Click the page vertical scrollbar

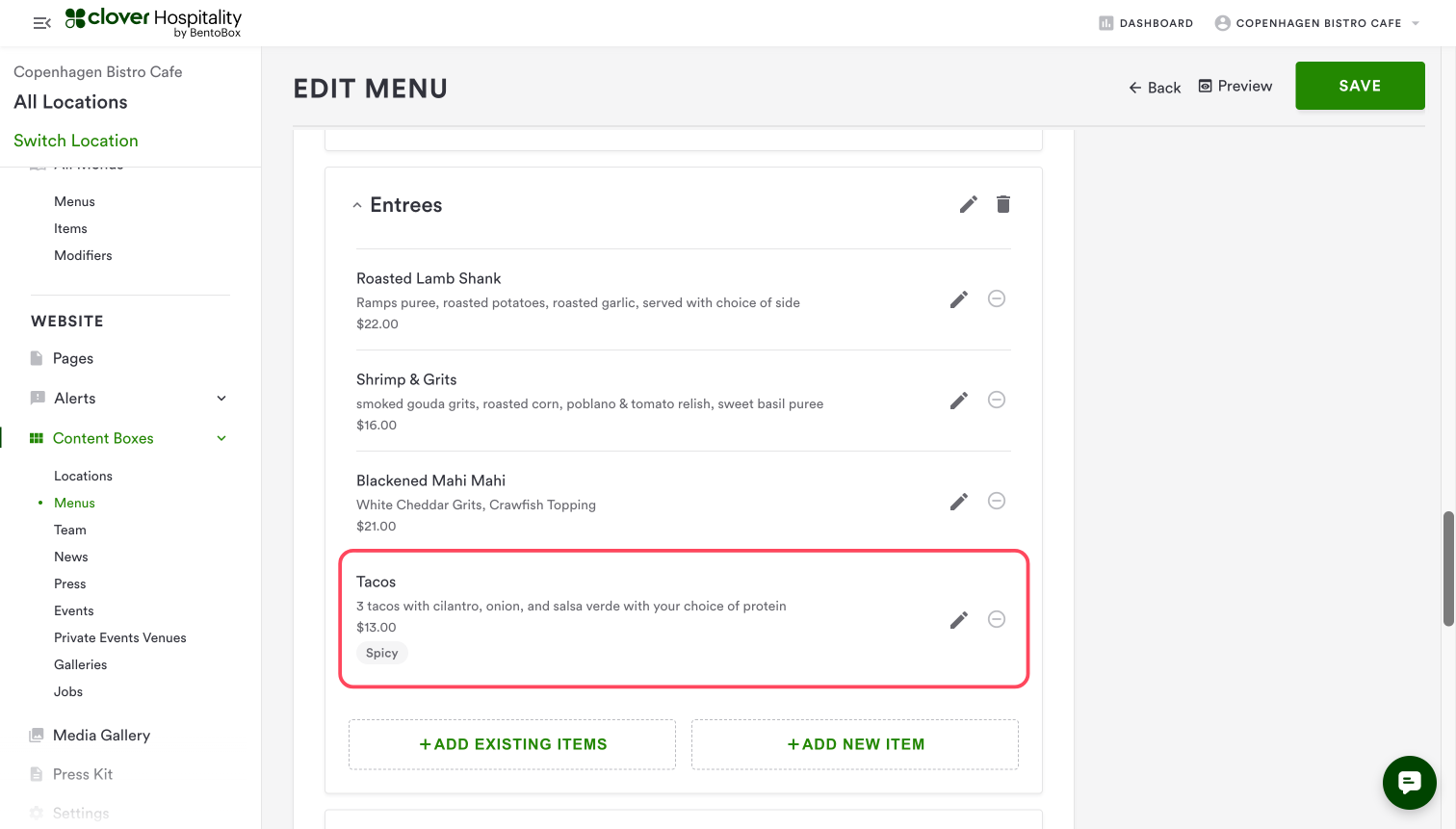(1447, 568)
